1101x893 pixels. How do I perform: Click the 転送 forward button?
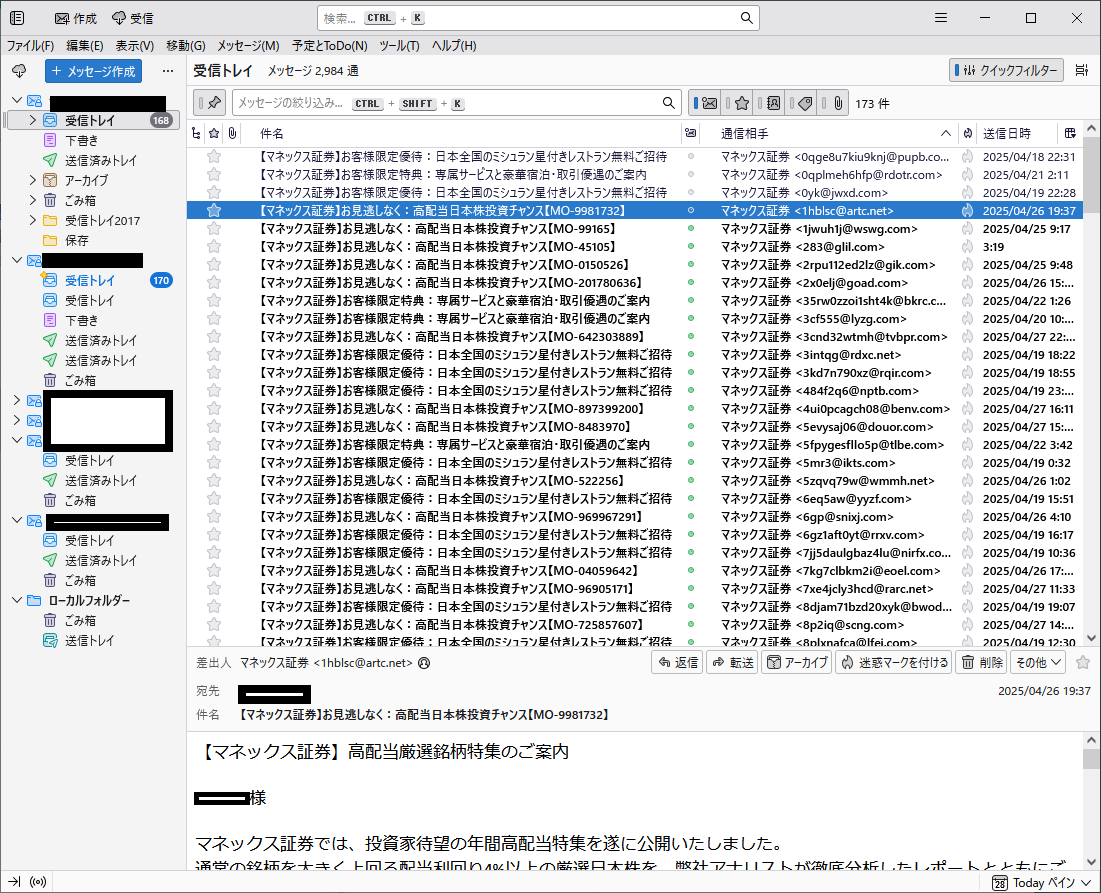pos(732,662)
